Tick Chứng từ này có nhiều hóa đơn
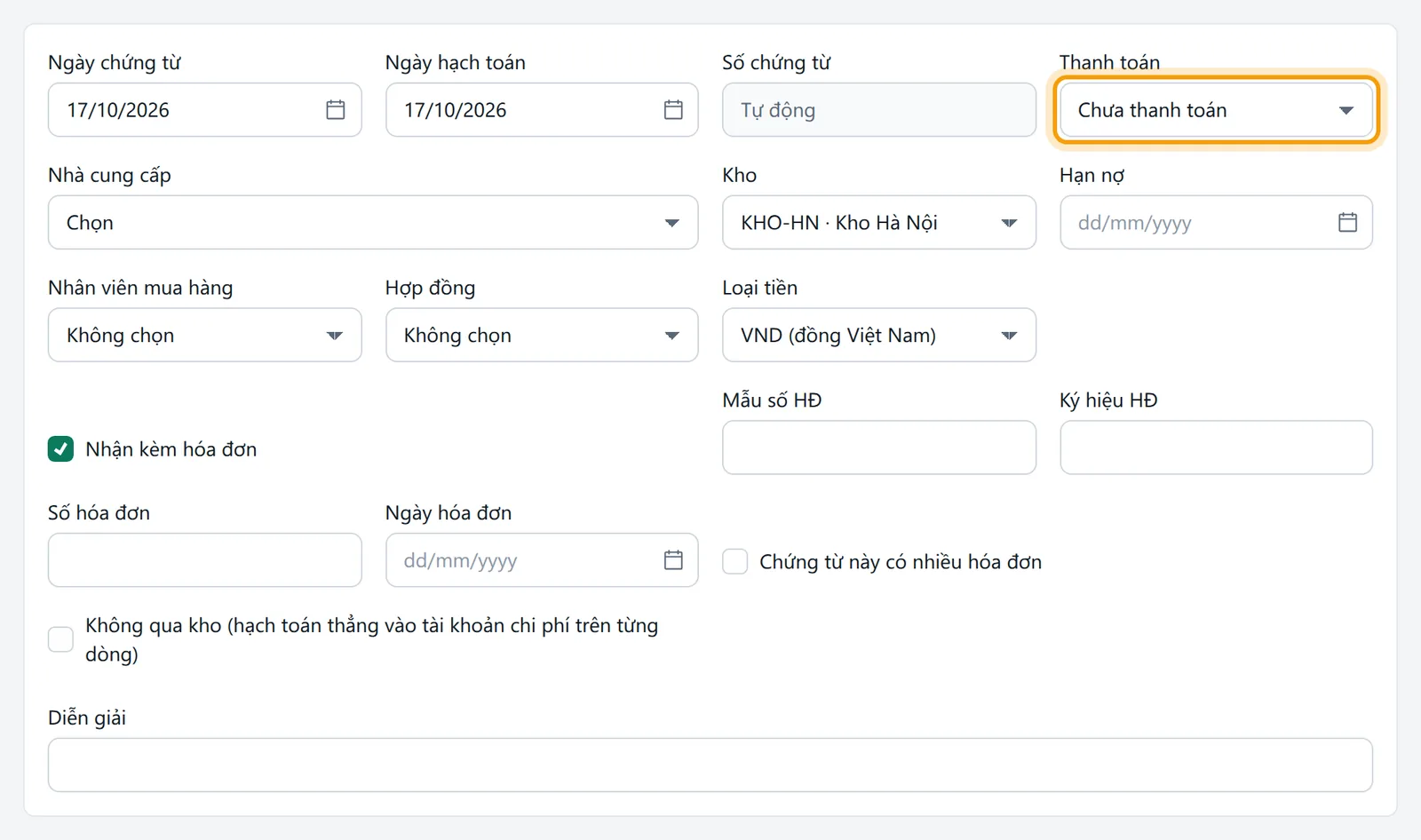The width and height of the screenshot is (1421, 840). (x=734, y=561)
